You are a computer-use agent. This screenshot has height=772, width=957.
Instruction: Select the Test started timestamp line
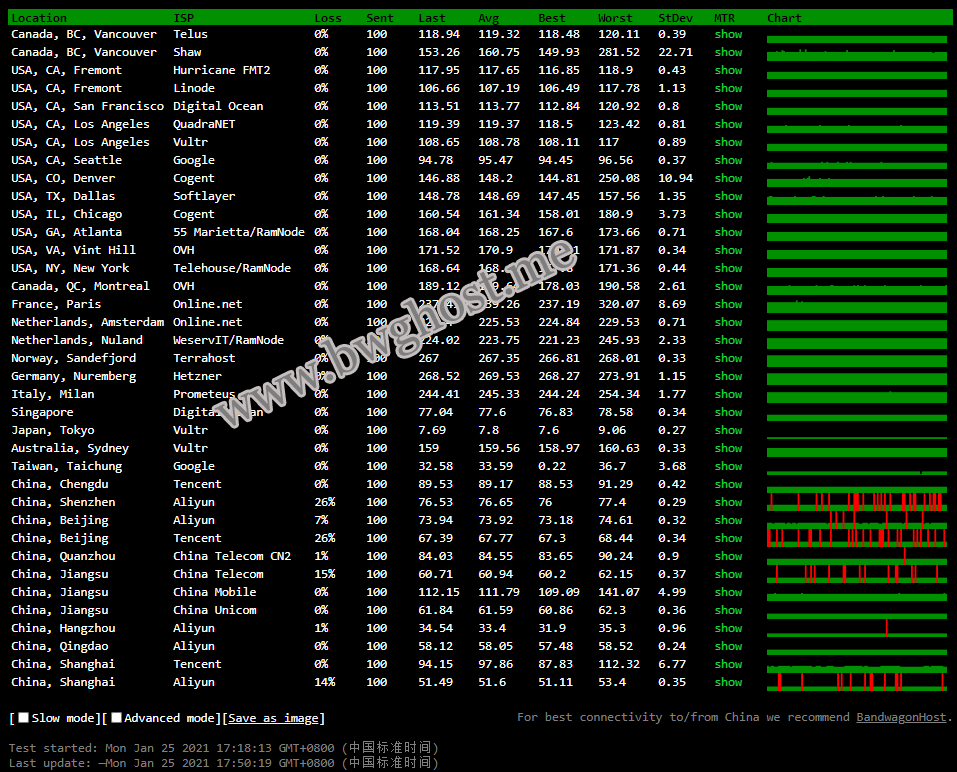click(223, 748)
